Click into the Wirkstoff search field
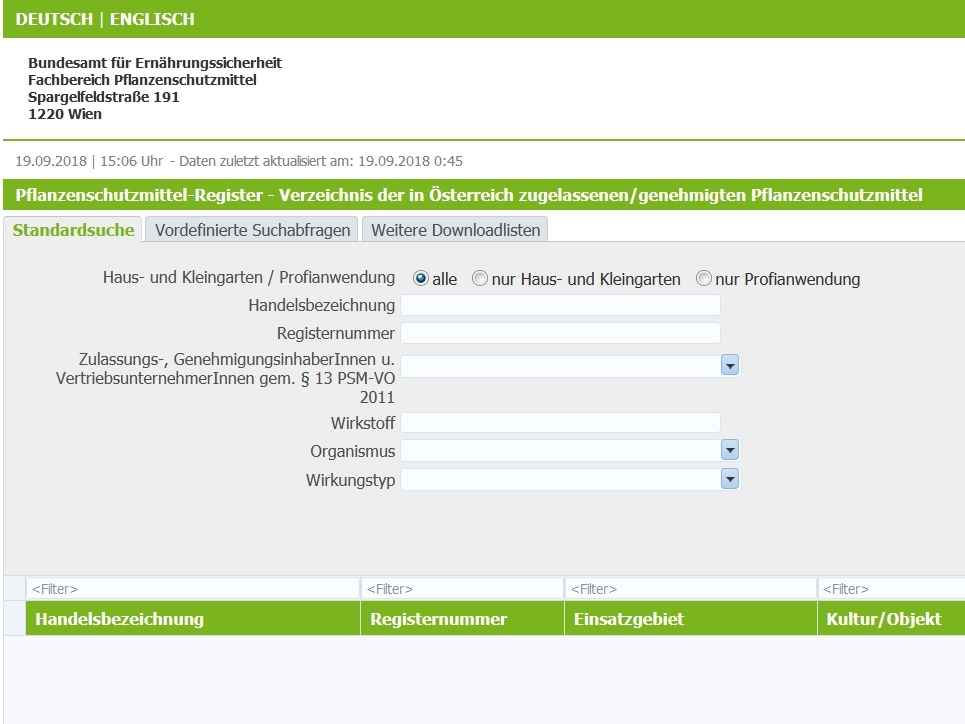 point(560,423)
